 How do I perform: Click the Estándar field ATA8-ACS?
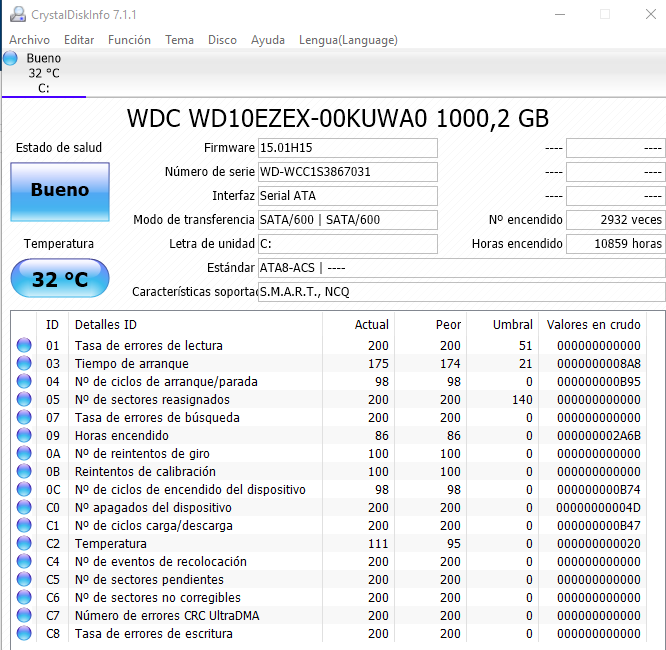(x=462, y=268)
